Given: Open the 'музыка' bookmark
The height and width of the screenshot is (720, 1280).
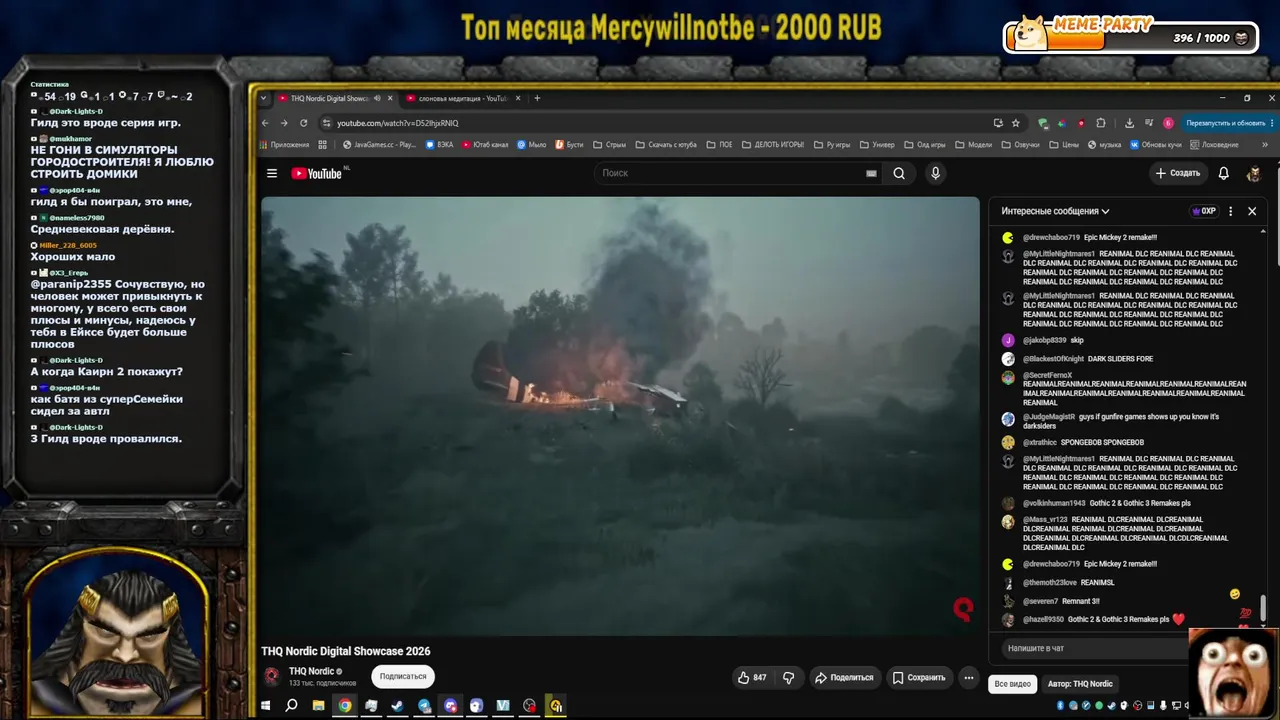Looking at the screenshot, I should (1104, 145).
